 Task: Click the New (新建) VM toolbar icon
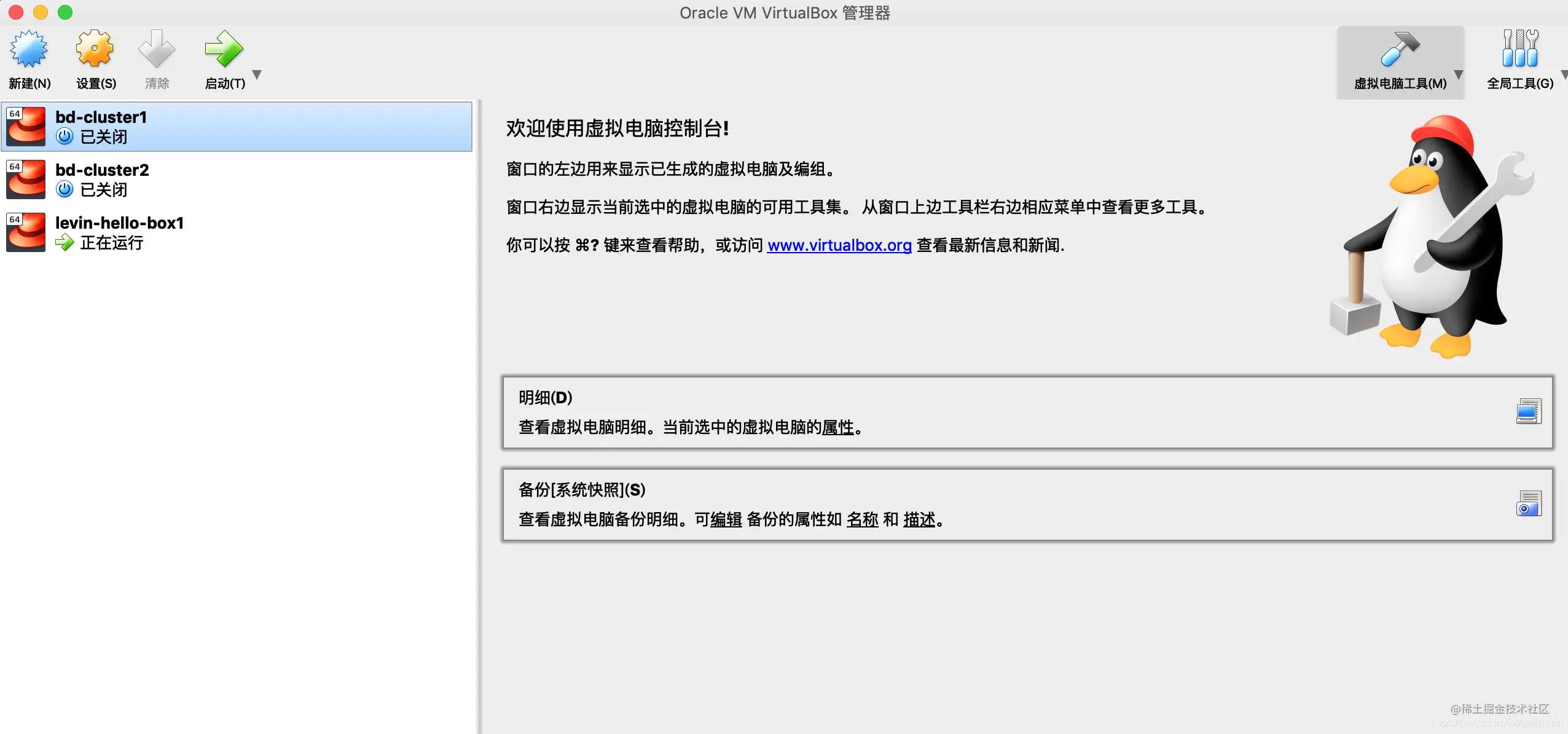(x=29, y=49)
